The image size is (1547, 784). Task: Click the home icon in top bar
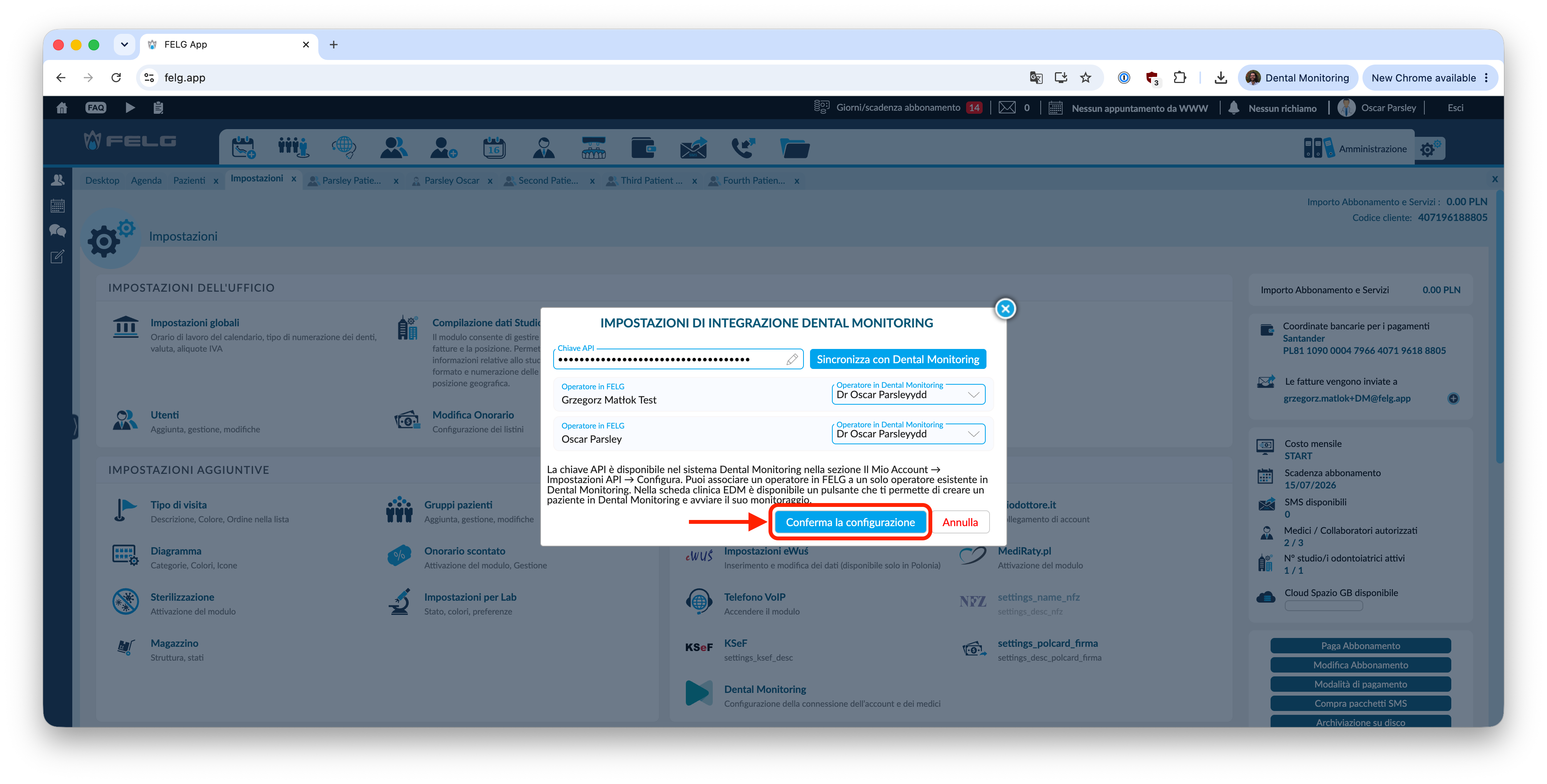pos(61,108)
